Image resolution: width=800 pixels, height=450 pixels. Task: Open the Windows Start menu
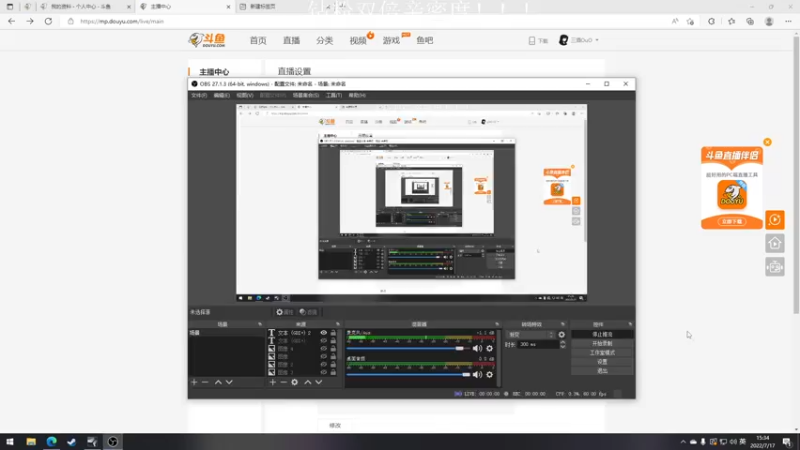[10, 441]
